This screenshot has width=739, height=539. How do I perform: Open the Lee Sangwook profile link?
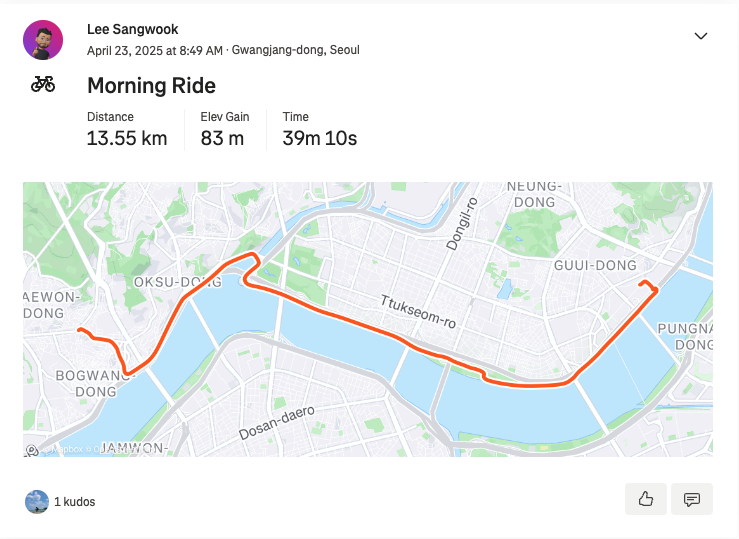[x=132, y=29]
